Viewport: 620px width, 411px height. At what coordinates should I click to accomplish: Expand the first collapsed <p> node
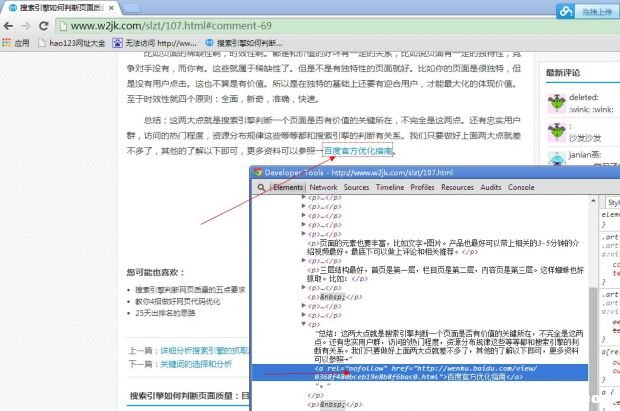[303, 198]
